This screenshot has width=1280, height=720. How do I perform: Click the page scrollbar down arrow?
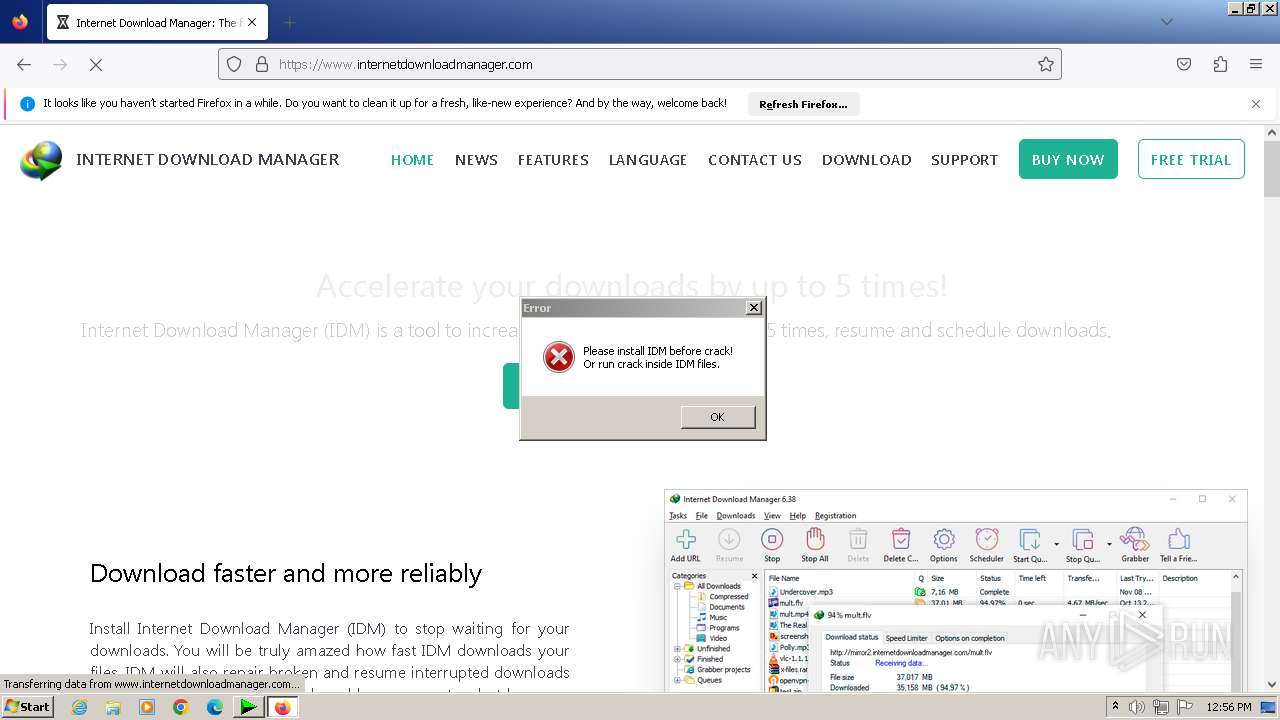coord(1272,684)
